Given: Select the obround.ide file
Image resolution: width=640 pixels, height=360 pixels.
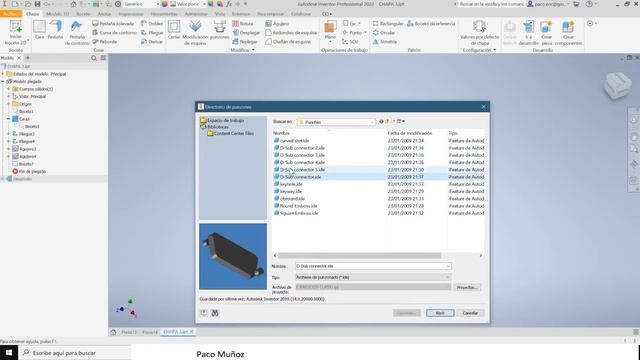Looking at the screenshot, I should coord(289,199).
